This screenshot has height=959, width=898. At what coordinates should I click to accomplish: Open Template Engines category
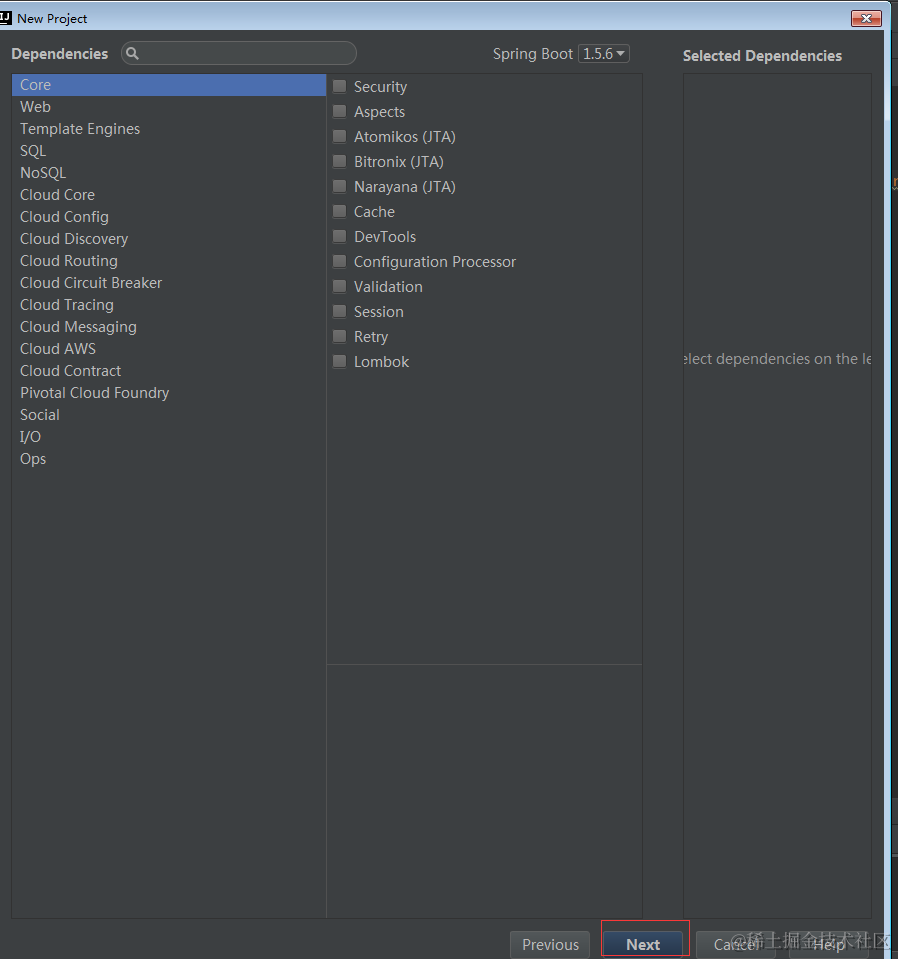pos(169,129)
